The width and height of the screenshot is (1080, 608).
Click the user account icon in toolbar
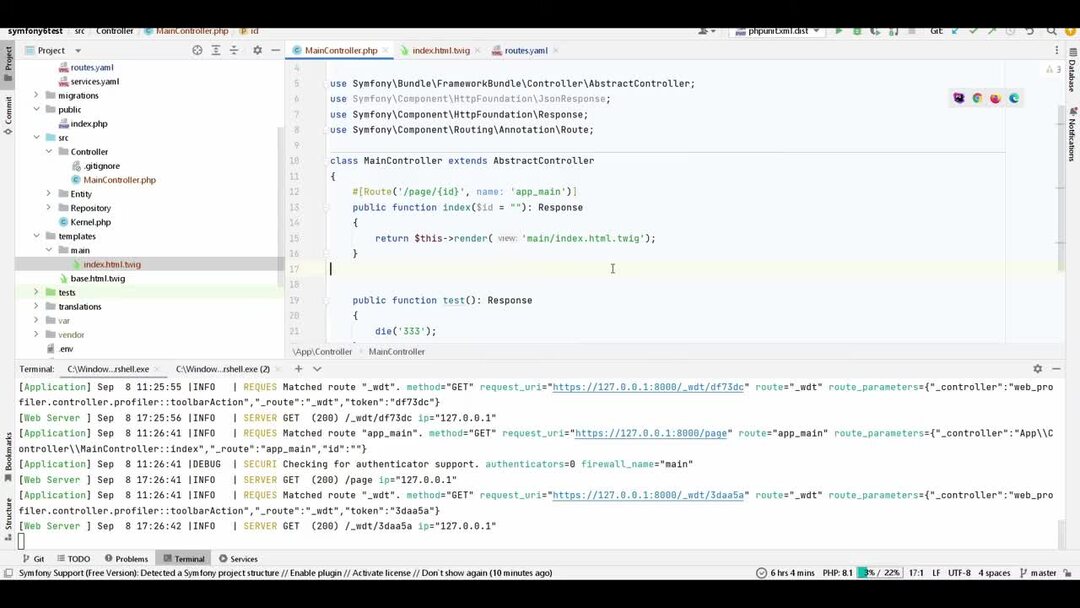click(706, 31)
